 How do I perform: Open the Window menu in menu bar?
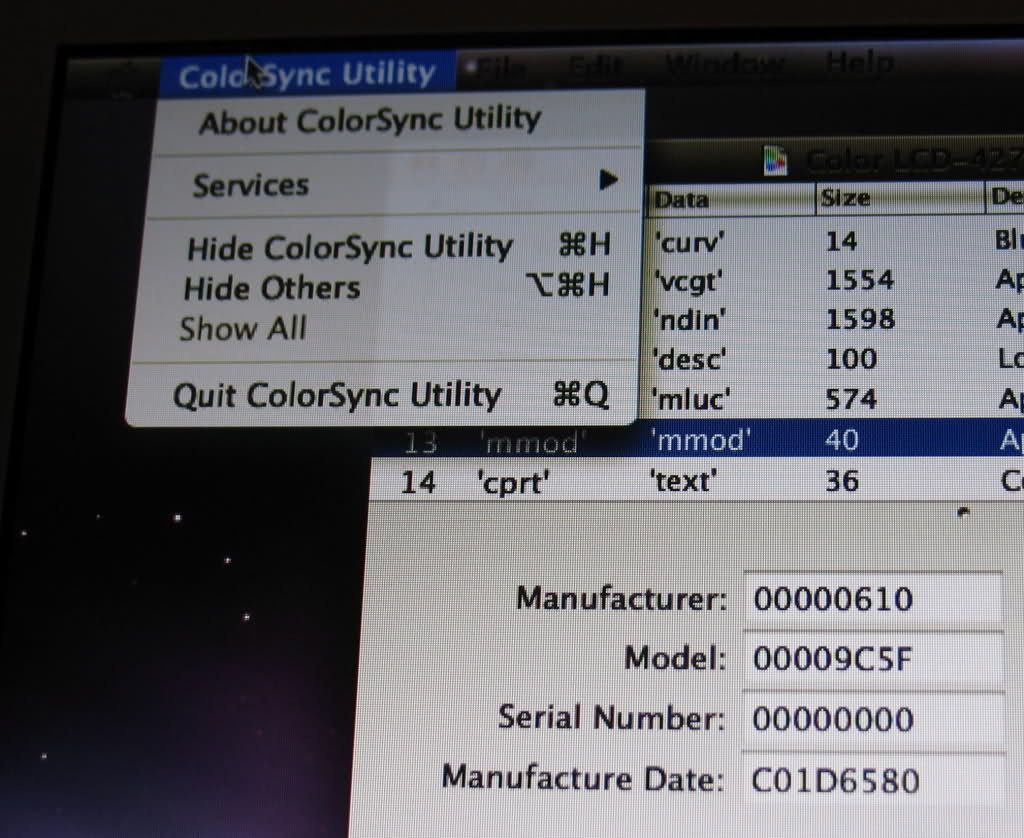coord(726,64)
